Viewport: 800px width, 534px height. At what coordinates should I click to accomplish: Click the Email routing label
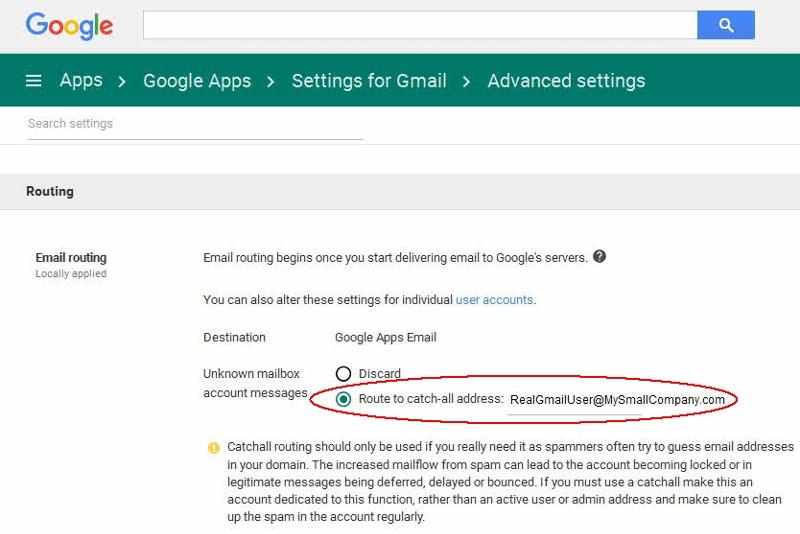(71, 258)
